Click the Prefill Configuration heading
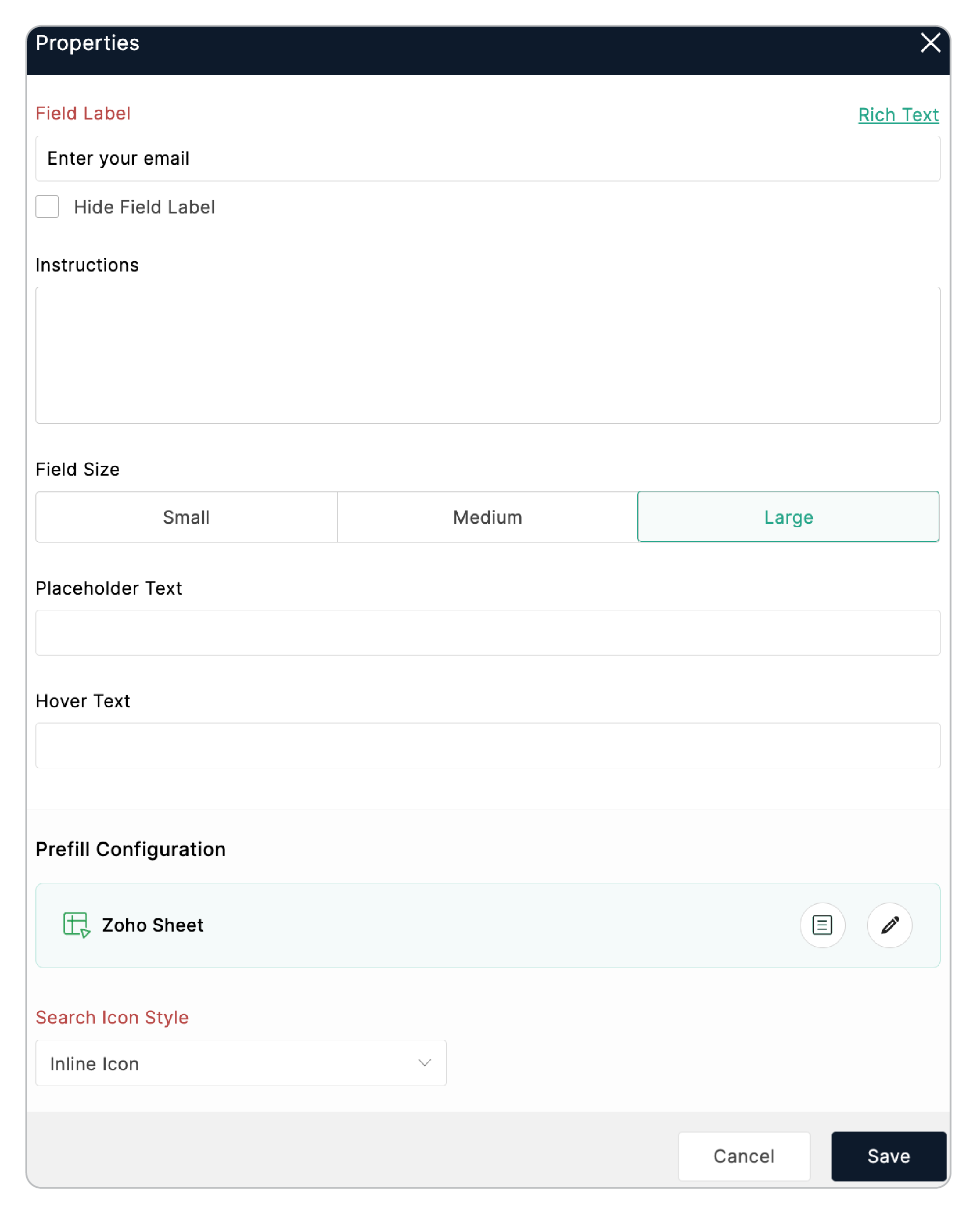 [x=130, y=849]
